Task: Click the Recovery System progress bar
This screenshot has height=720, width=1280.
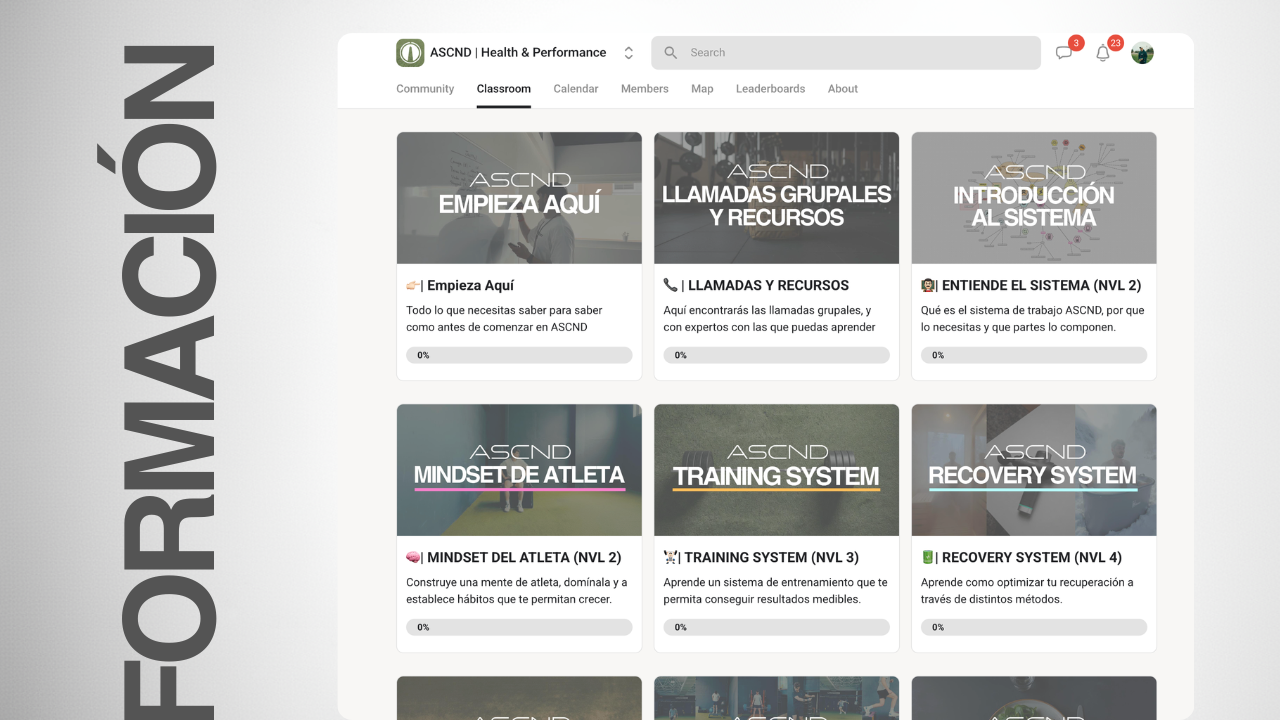Action: [x=1034, y=627]
